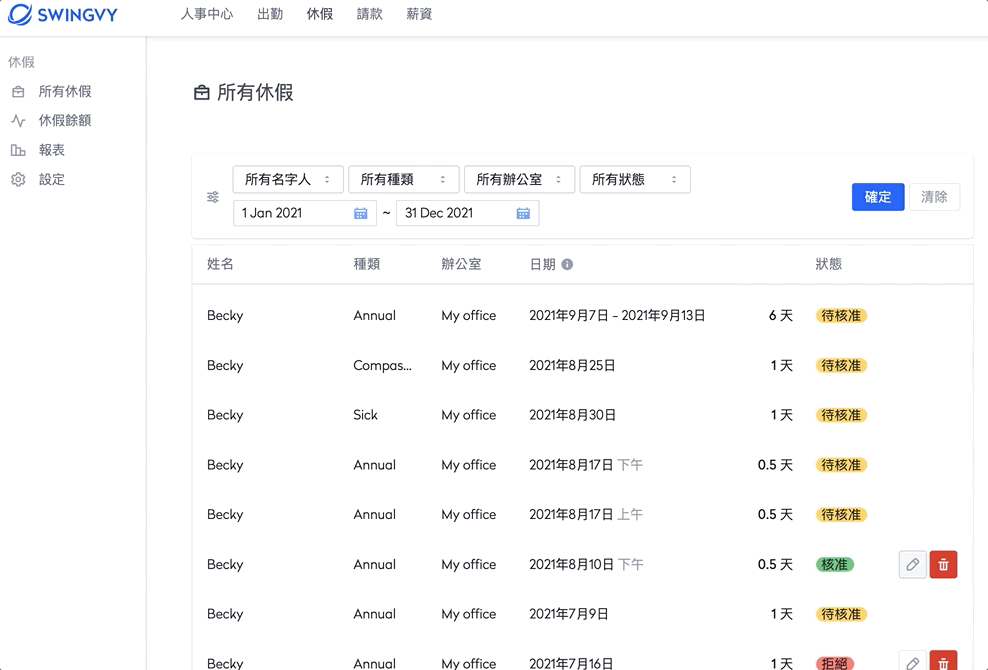Click the 6 天 duration cell
Viewport: 988px width, 670px height.
[781, 316]
